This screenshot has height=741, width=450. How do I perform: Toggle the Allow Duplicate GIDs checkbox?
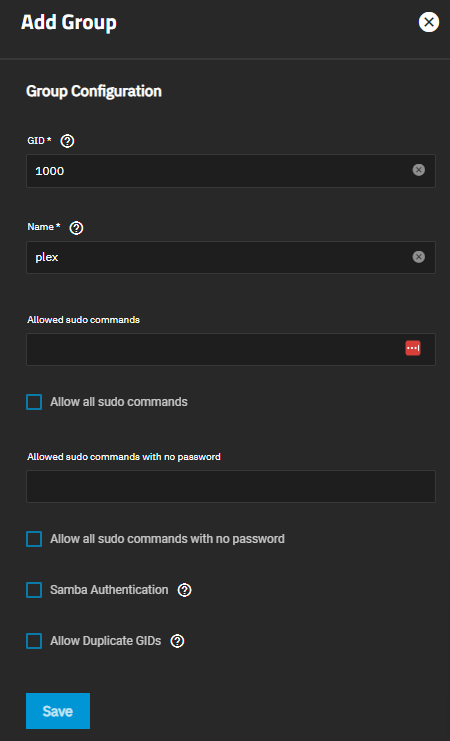pyautogui.click(x=34, y=641)
